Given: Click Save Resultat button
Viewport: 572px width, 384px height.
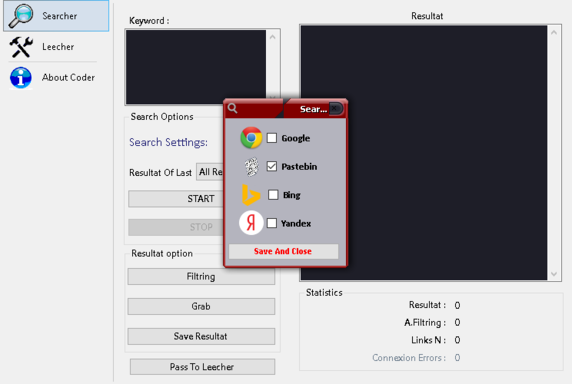Looking at the screenshot, I should point(201,336).
